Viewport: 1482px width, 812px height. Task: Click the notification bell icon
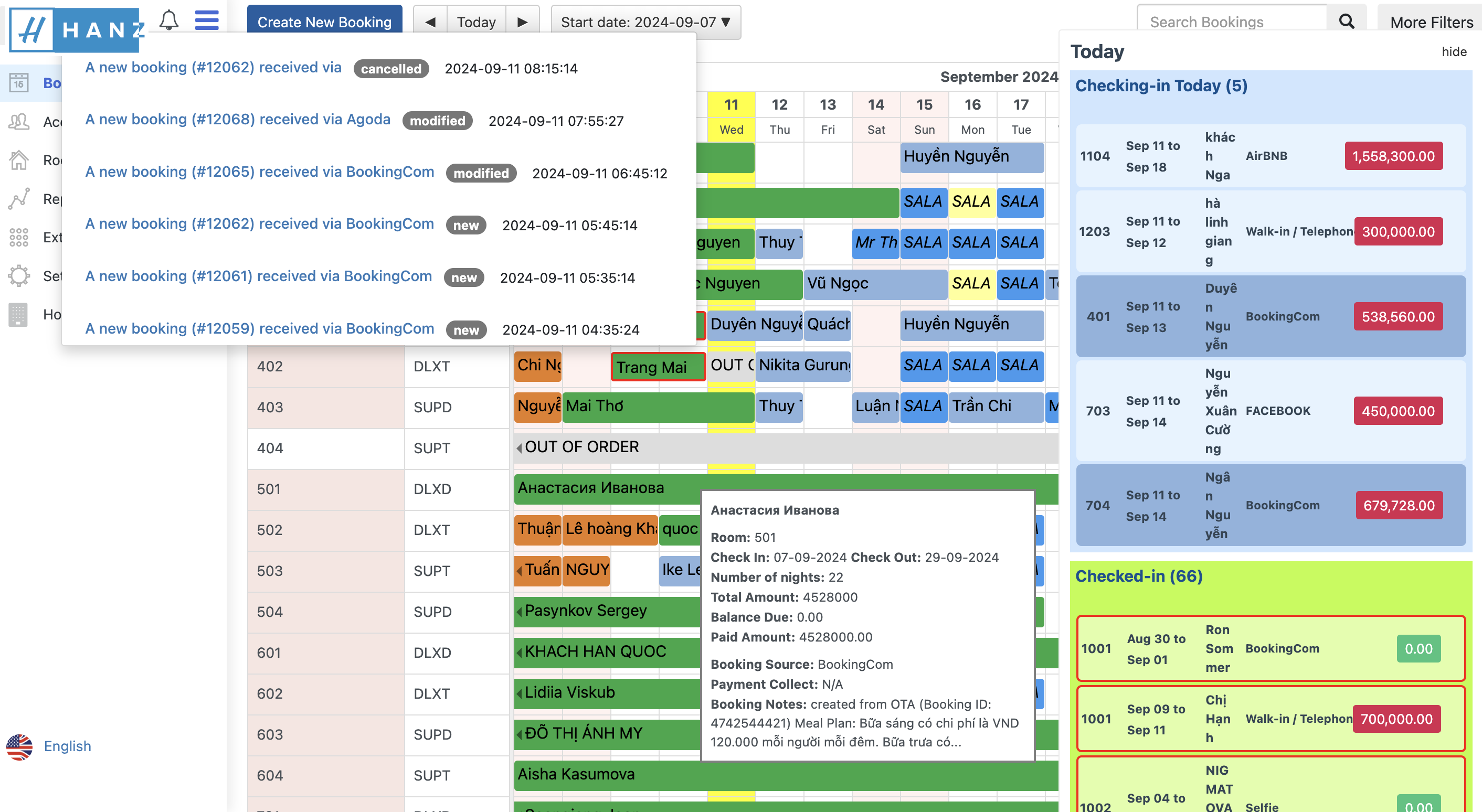coord(168,20)
